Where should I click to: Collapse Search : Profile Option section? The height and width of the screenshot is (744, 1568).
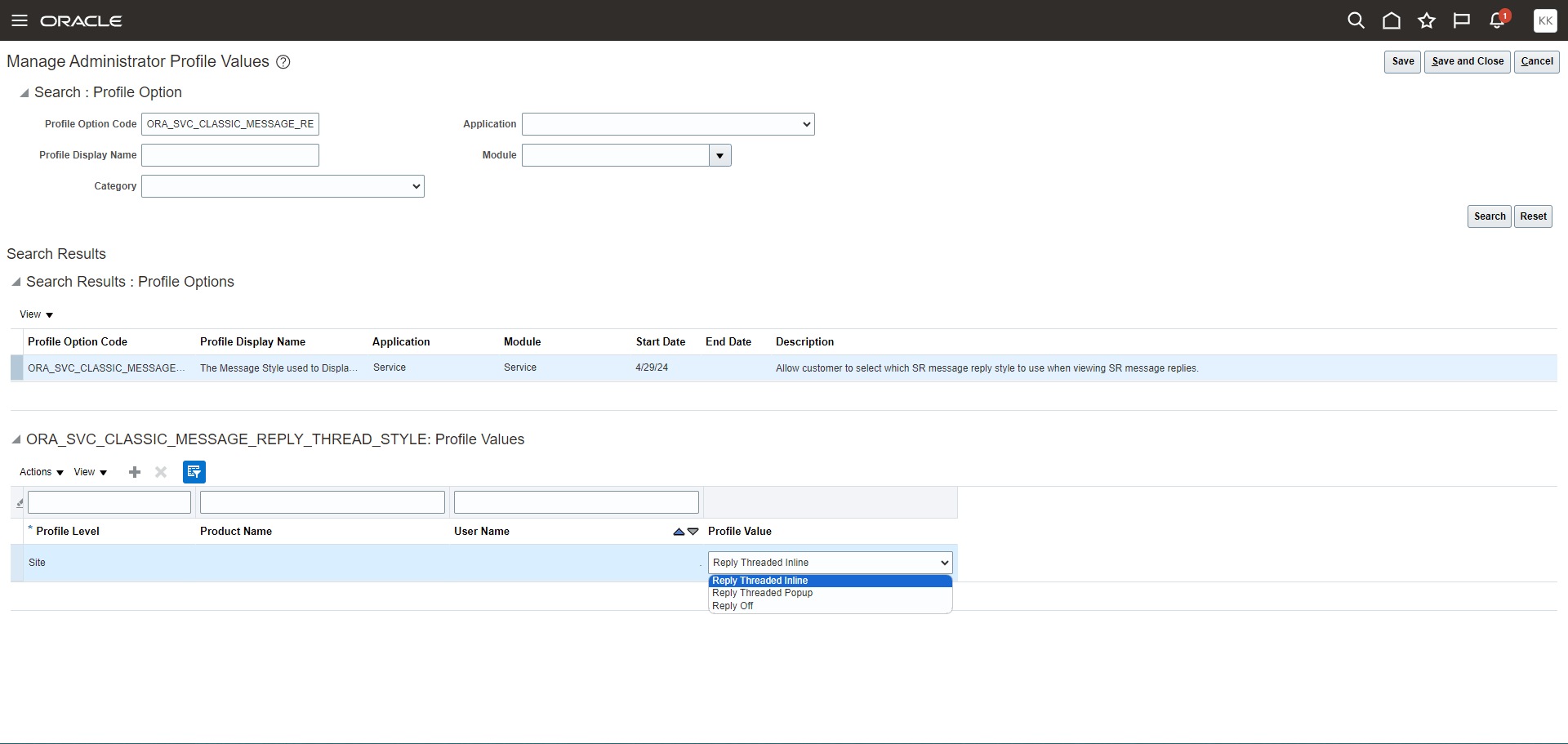click(x=24, y=93)
